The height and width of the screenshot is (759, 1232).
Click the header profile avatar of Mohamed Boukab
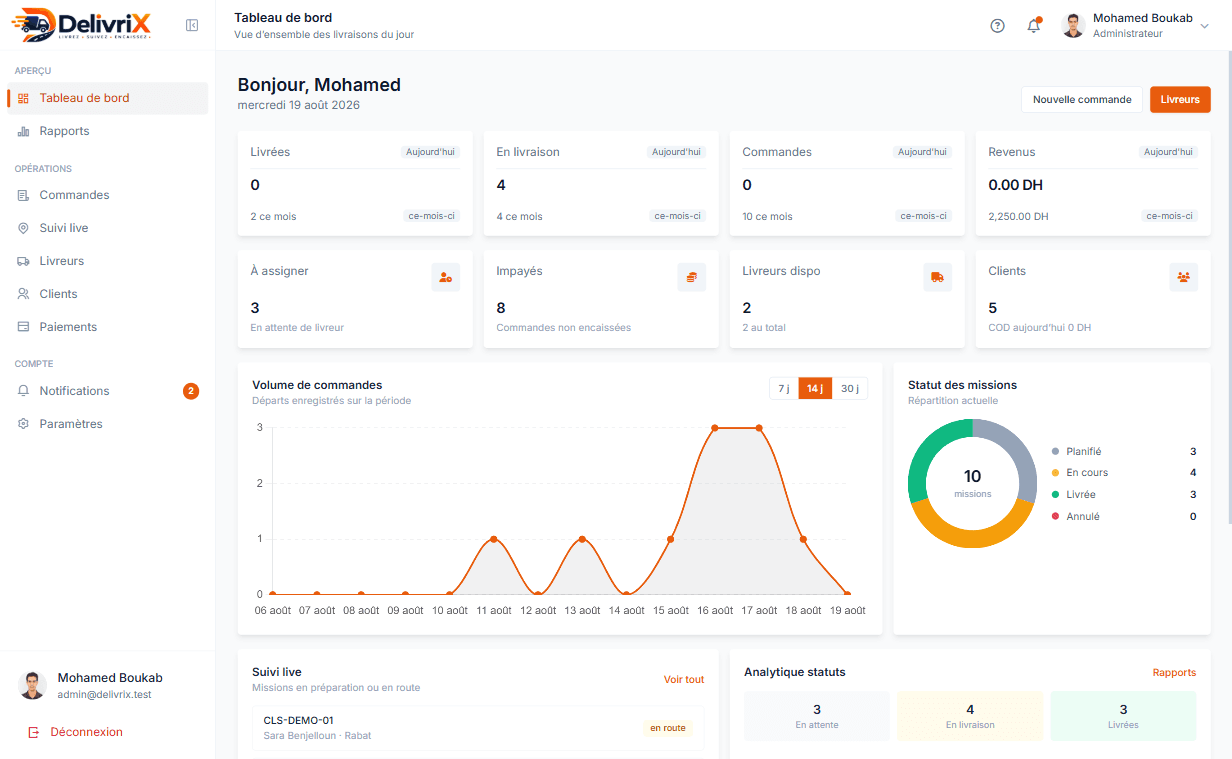1073,26
